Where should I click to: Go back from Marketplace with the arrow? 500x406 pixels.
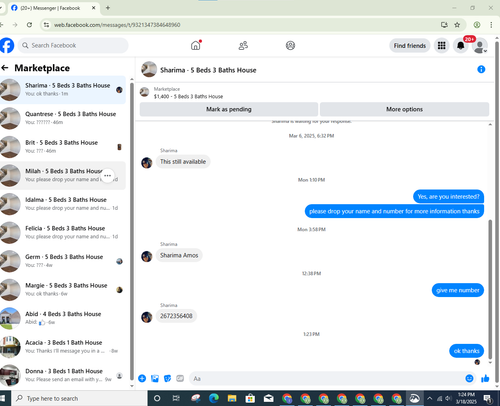pos(5,68)
